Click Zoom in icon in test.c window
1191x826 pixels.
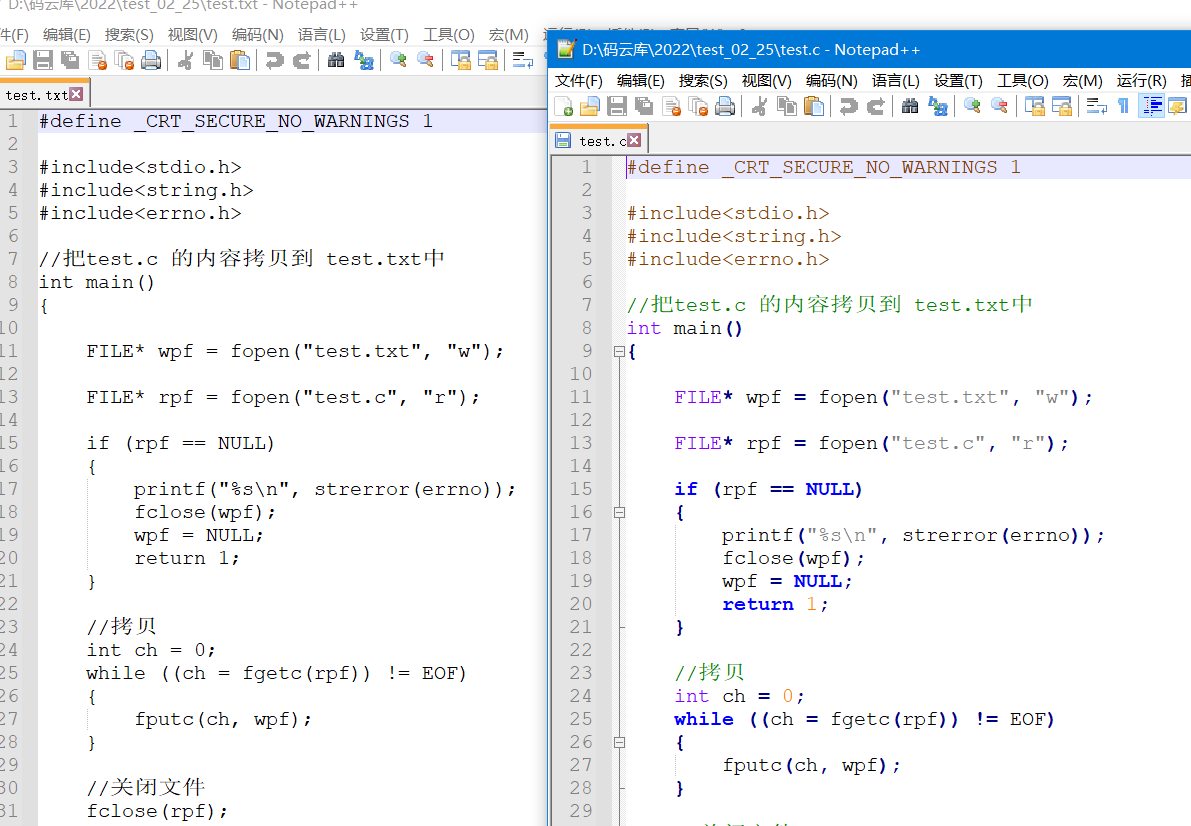971,106
